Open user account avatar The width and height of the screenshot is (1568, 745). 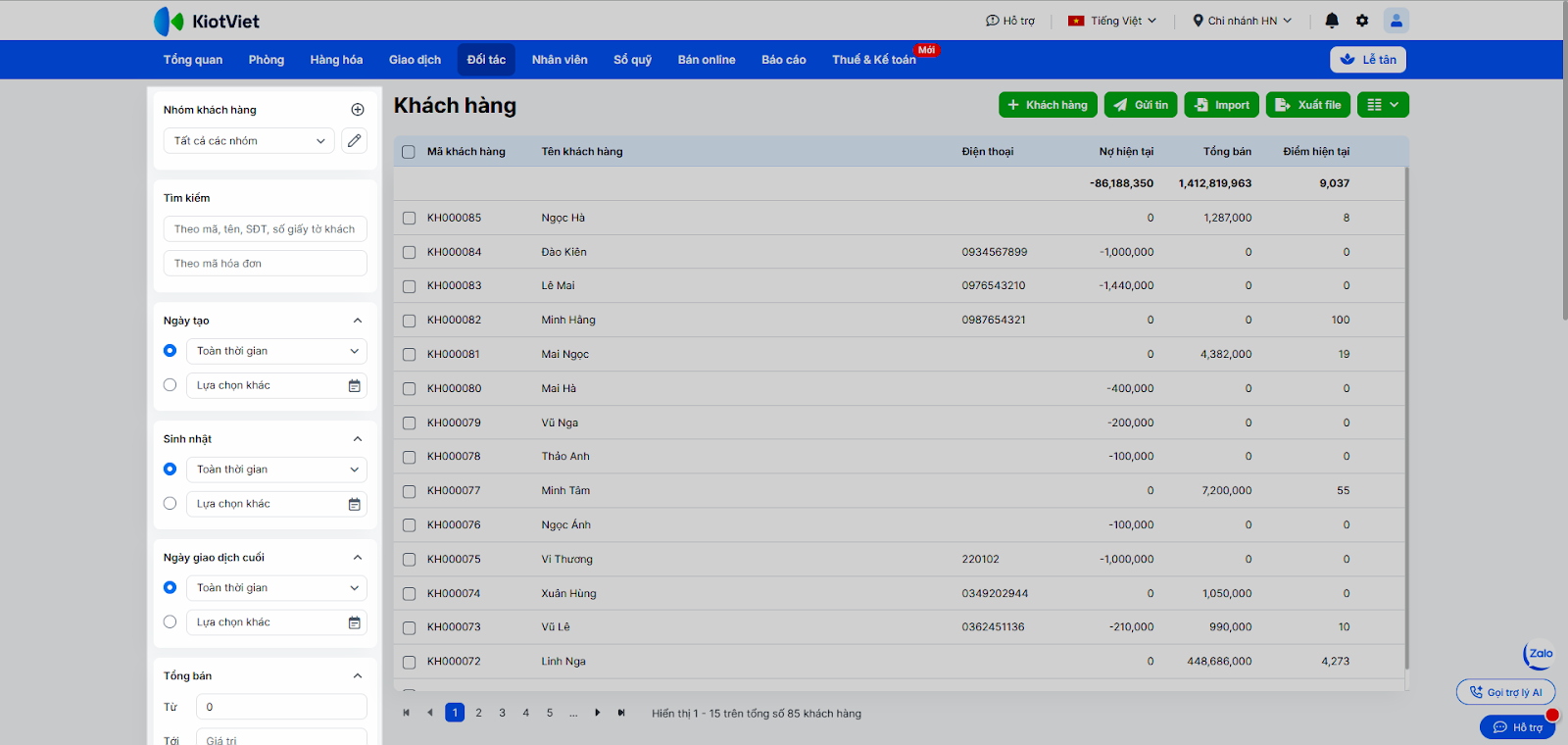point(1396,21)
